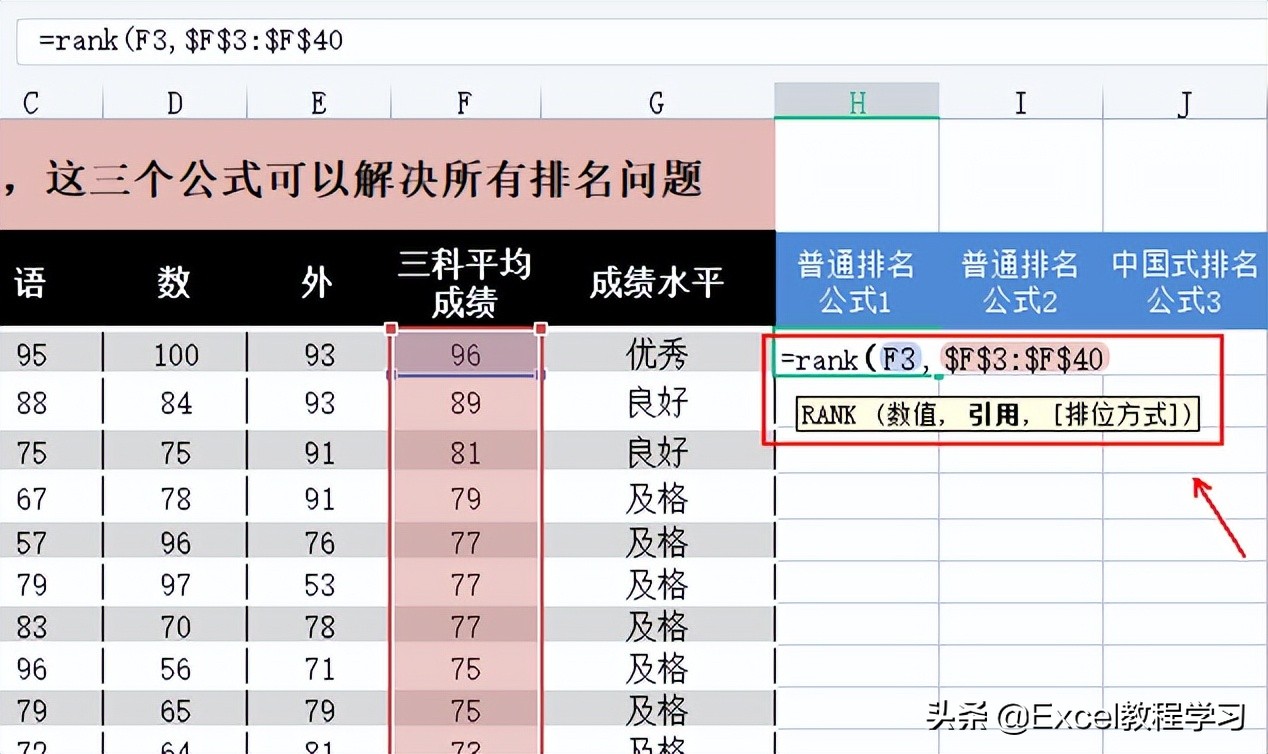1268x754 pixels.
Task: Select the cell with score 76
Action: 319,541
